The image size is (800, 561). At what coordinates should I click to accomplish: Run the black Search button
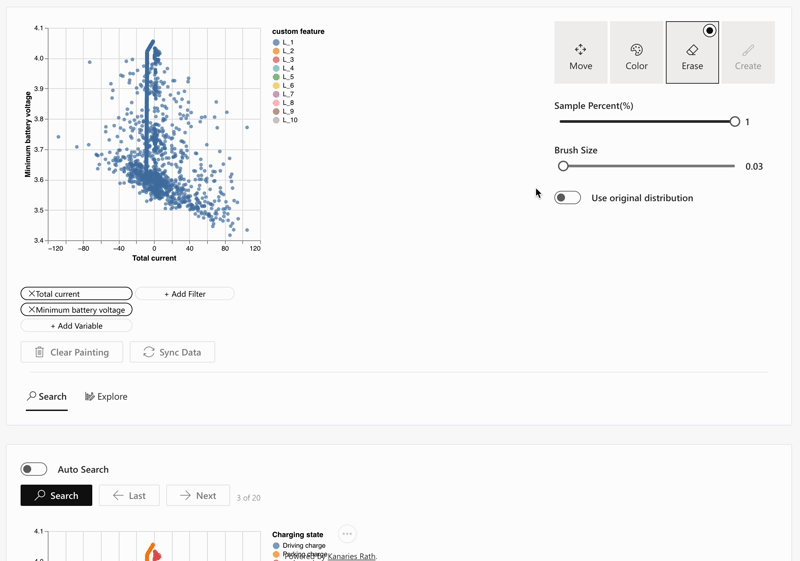click(x=56, y=495)
